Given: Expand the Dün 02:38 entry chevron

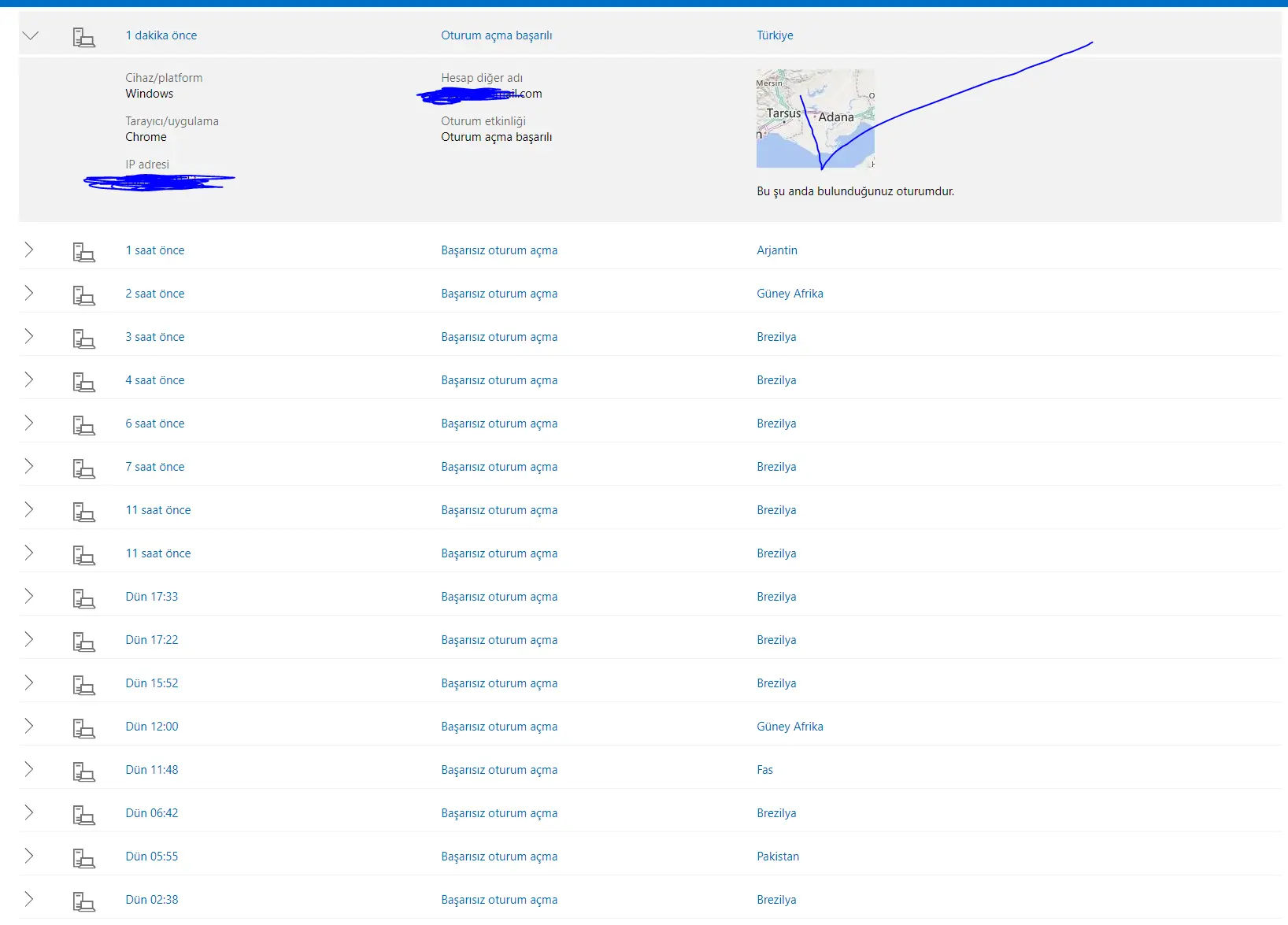Looking at the screenshot, I should (x=29, y=899).
